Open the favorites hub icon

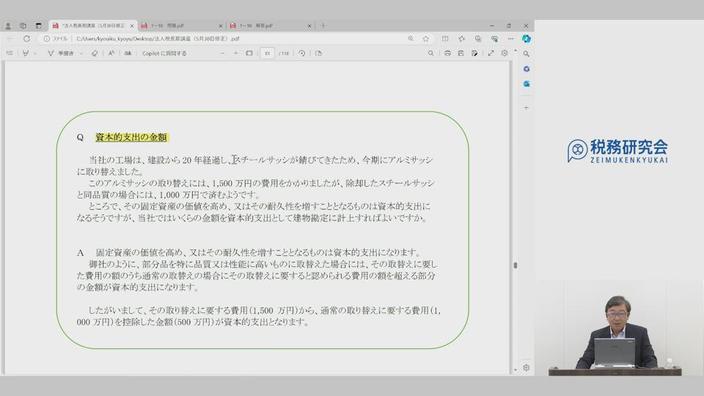pos(462,39)
